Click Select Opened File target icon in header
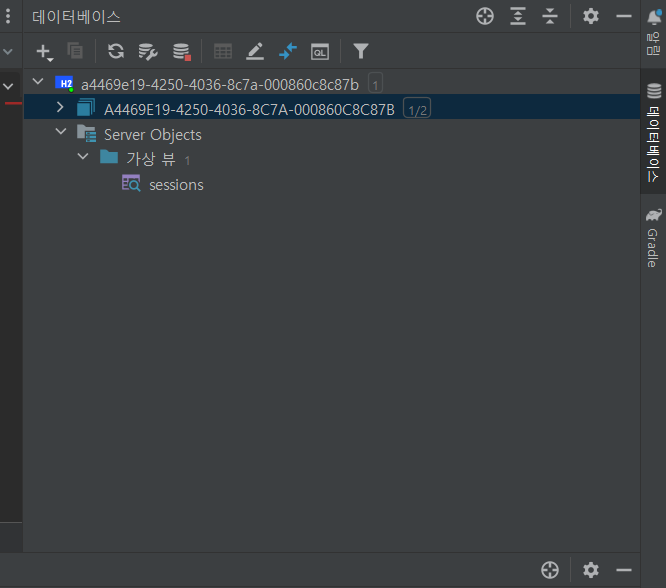Screen dimensions: 666x588 (x=485, y=17)
